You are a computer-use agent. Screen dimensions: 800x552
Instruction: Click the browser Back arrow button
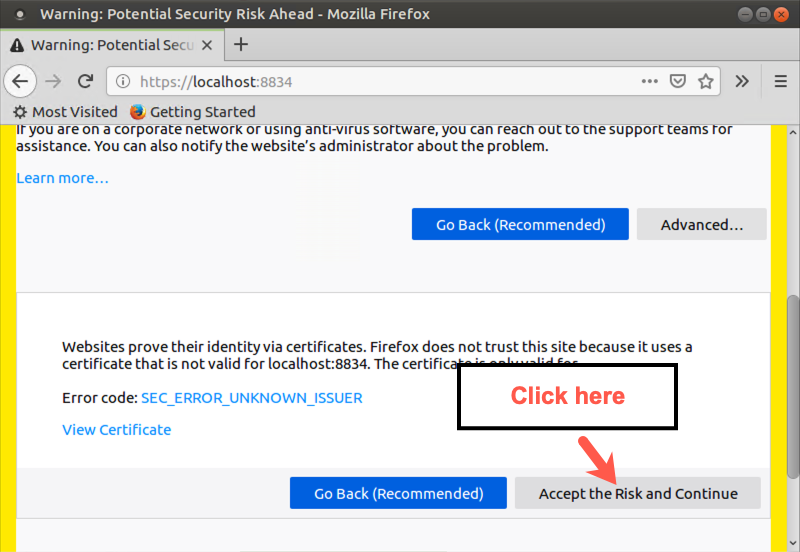point(21,81)
